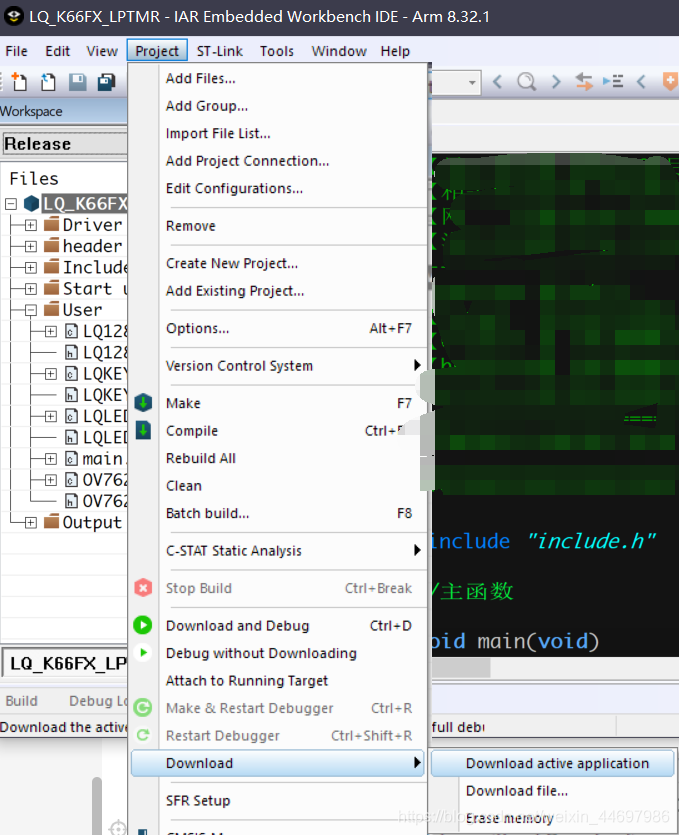Choose Edit Configurations... entry
This screenshot has height=835, width=679.
[279, 189]
